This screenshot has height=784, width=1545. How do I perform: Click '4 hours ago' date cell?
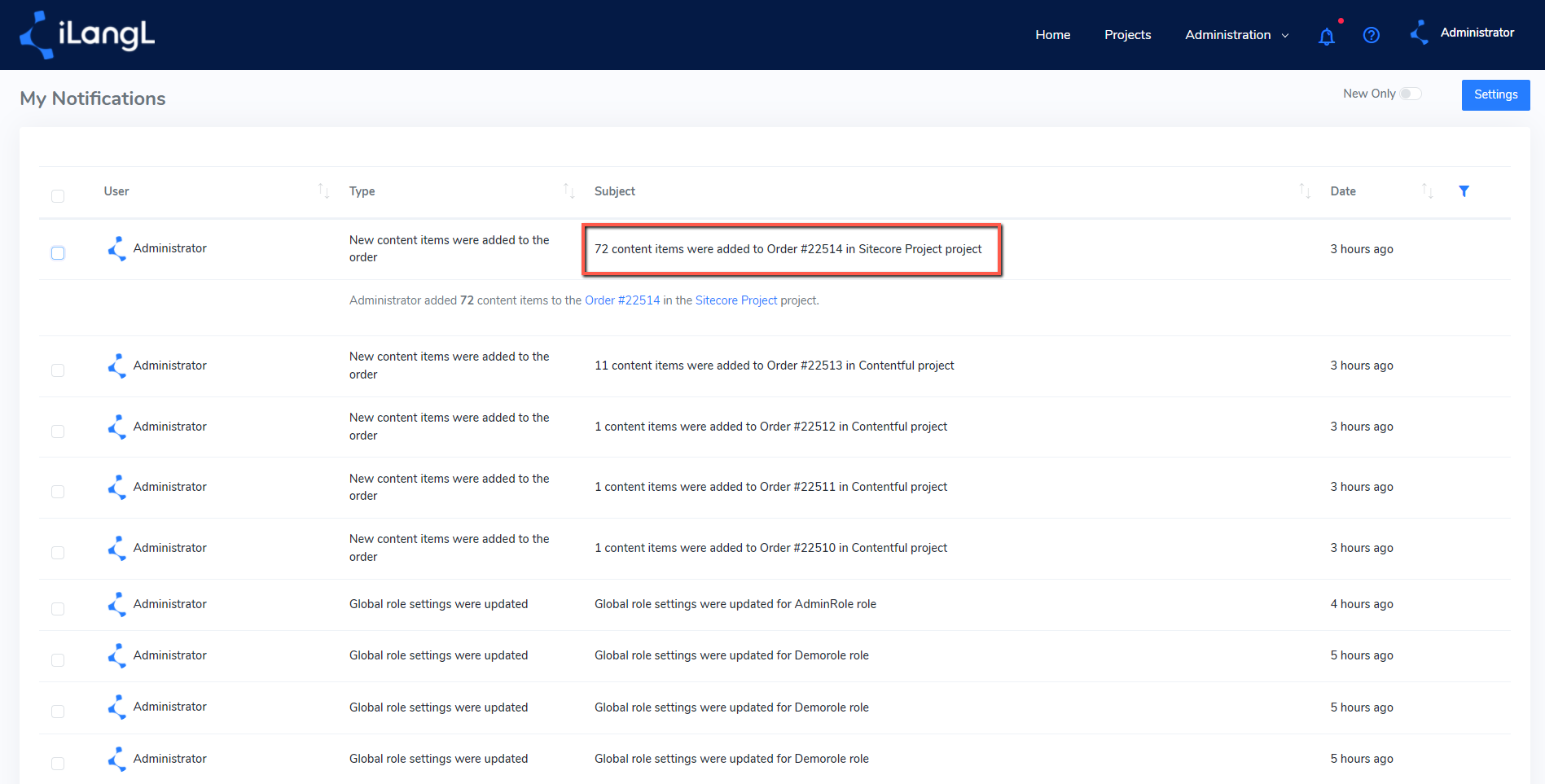[1362, 604]
